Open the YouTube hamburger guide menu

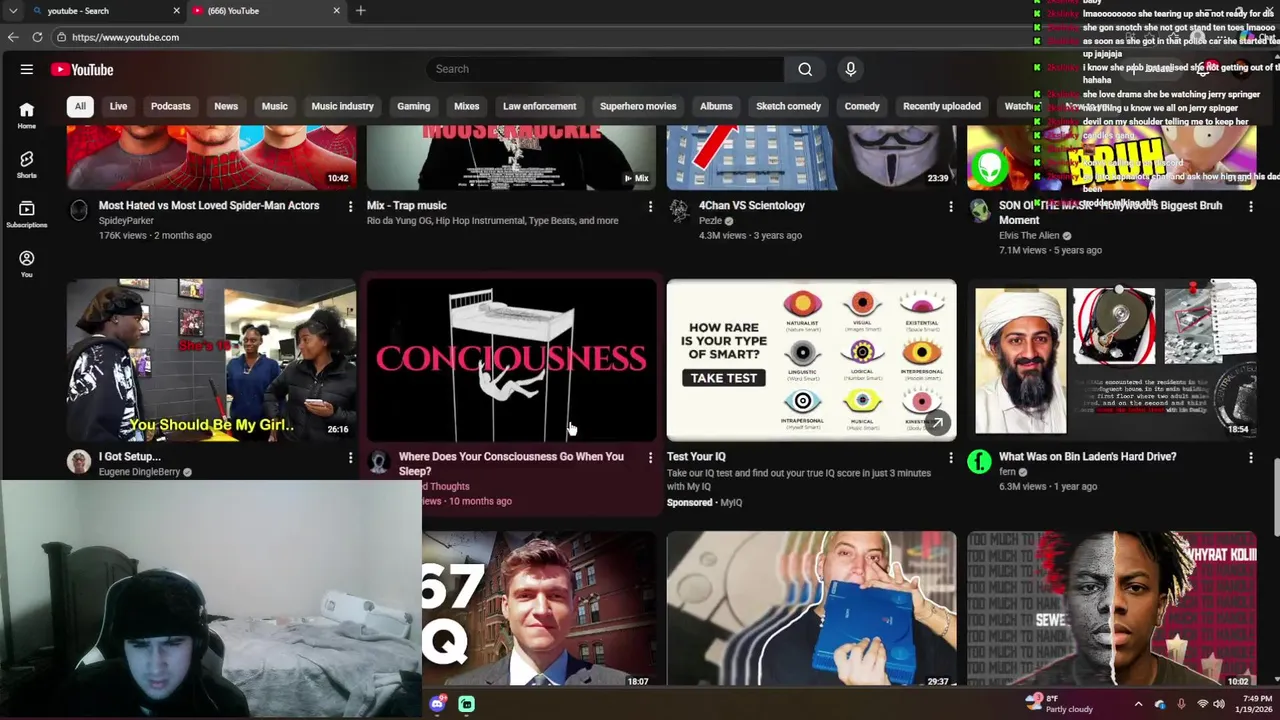click(27, 69)
